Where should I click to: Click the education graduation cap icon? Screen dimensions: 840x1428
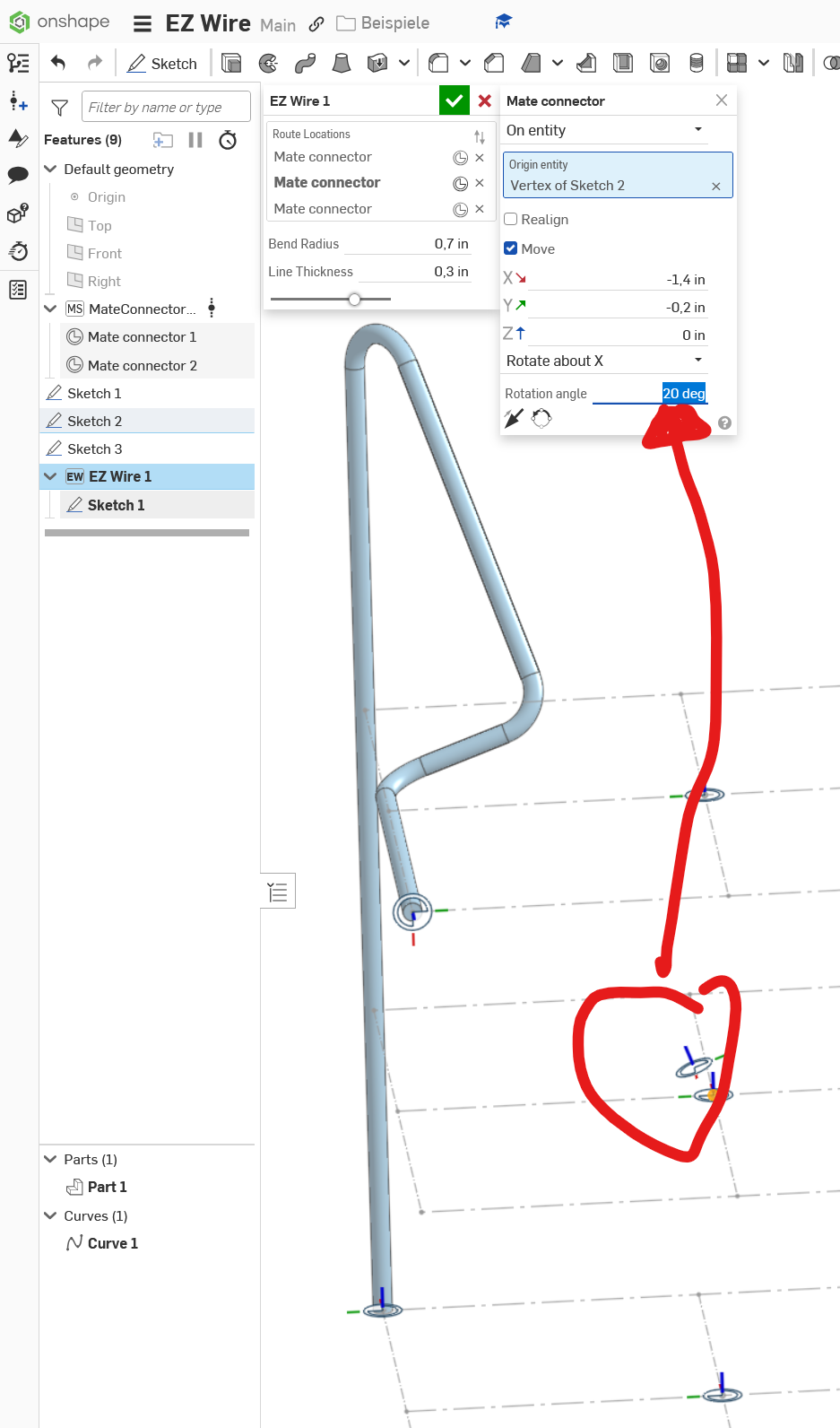click(x=504, y=22)
